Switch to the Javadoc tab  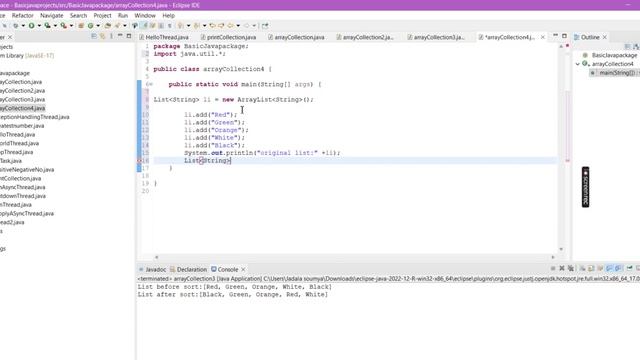click(x=152, y=269)
